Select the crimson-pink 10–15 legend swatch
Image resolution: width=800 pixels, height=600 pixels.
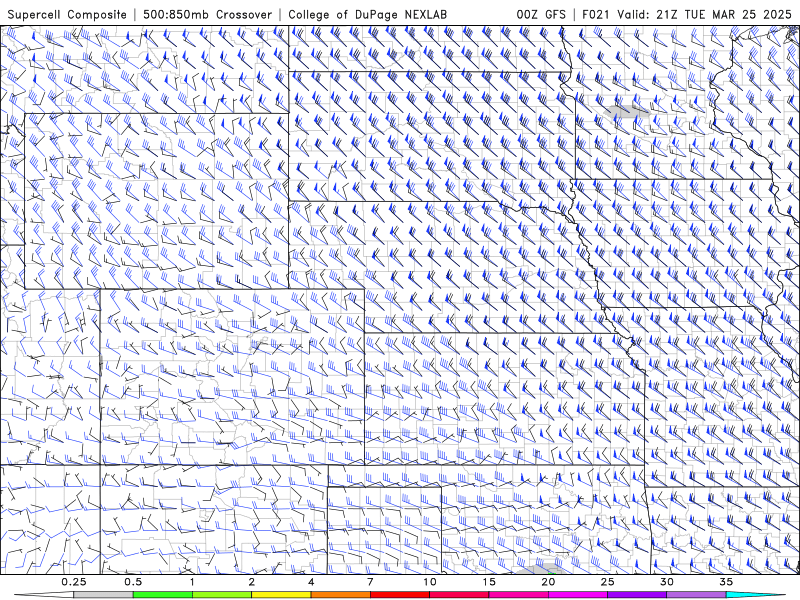pos(459,595)
